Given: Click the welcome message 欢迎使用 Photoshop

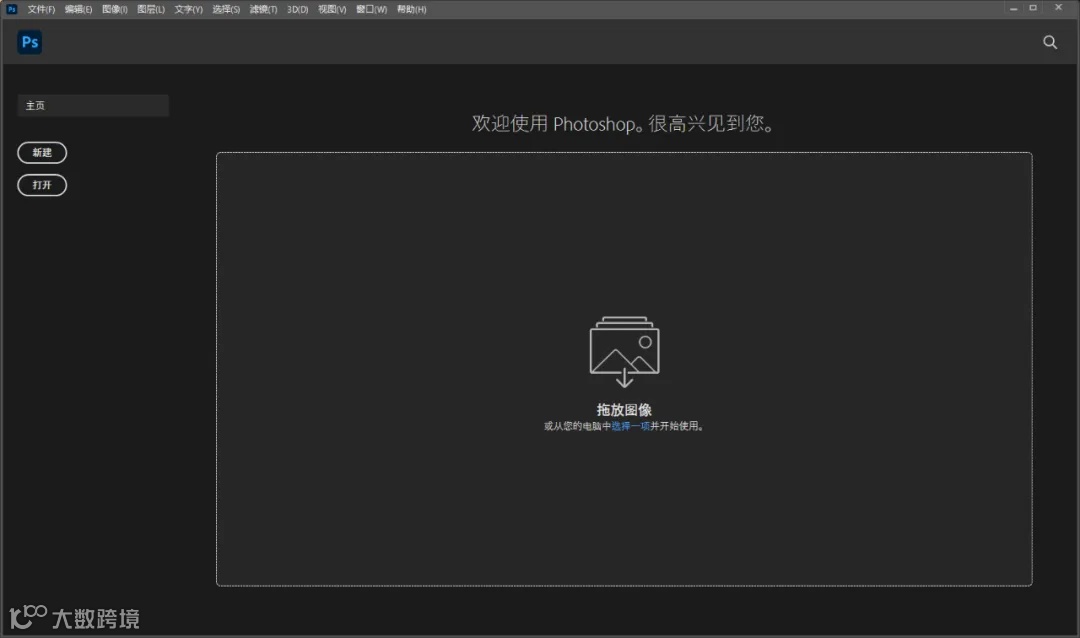Looking at the screenshot, I should [x=624, y=123].
